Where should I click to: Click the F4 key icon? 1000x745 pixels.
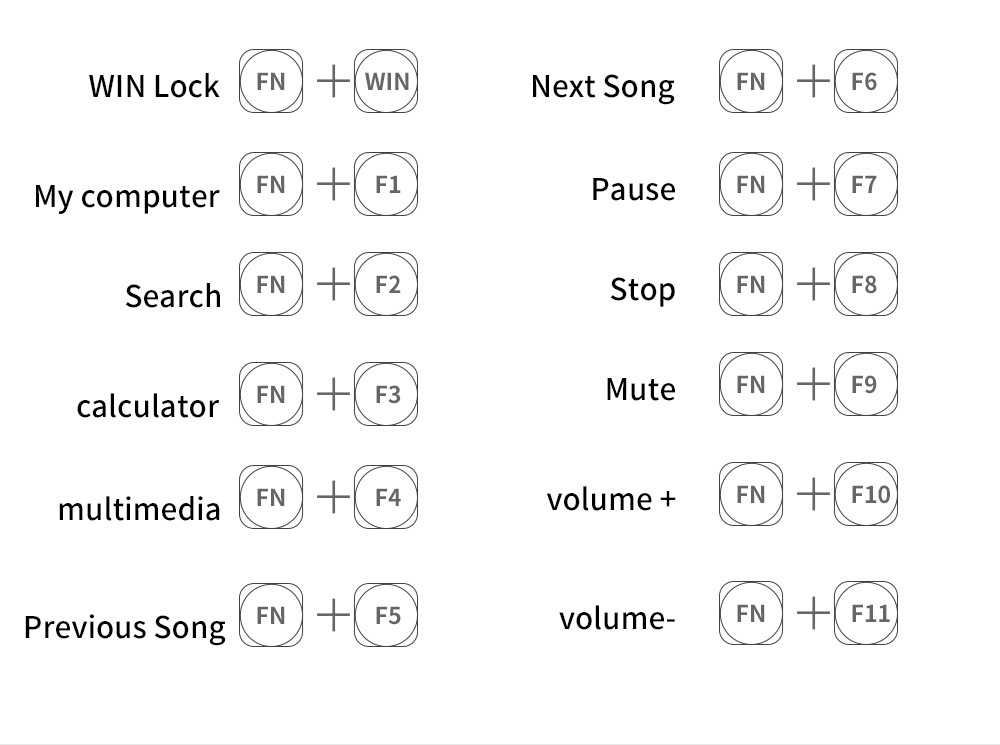386,497
